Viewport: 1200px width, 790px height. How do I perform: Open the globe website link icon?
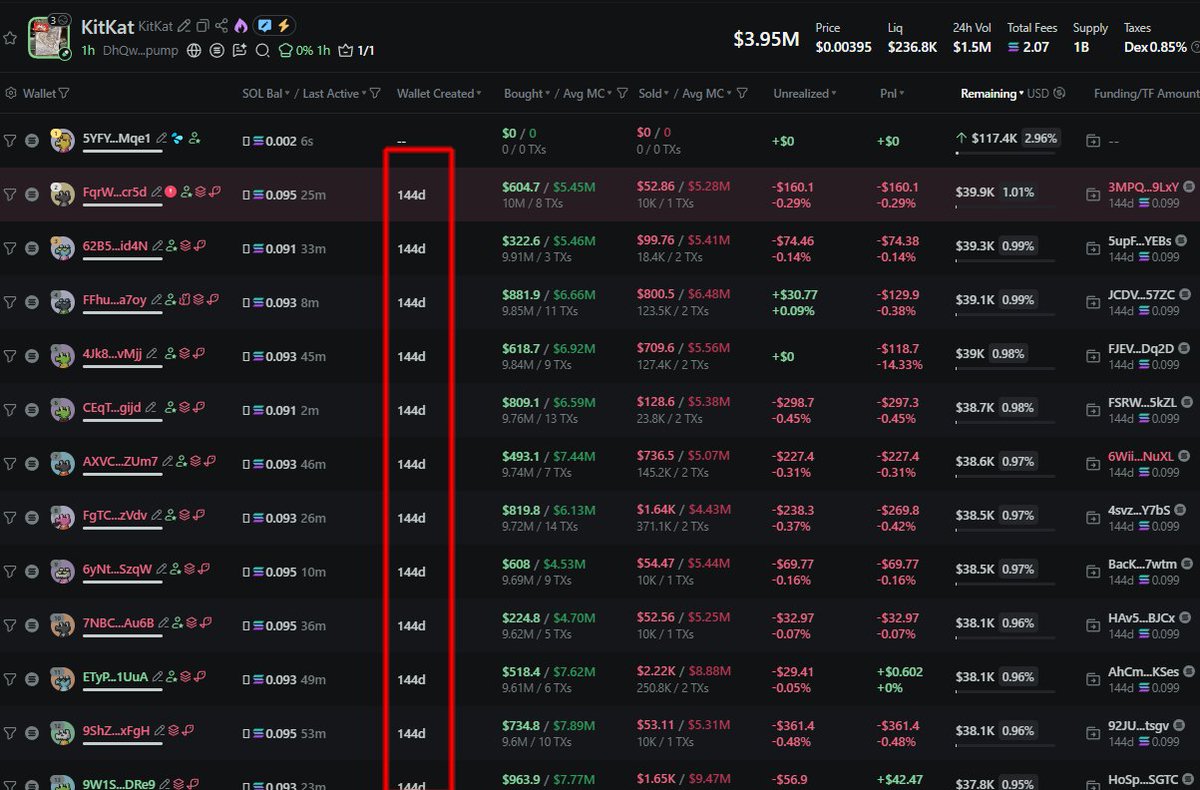click(193, 50)
